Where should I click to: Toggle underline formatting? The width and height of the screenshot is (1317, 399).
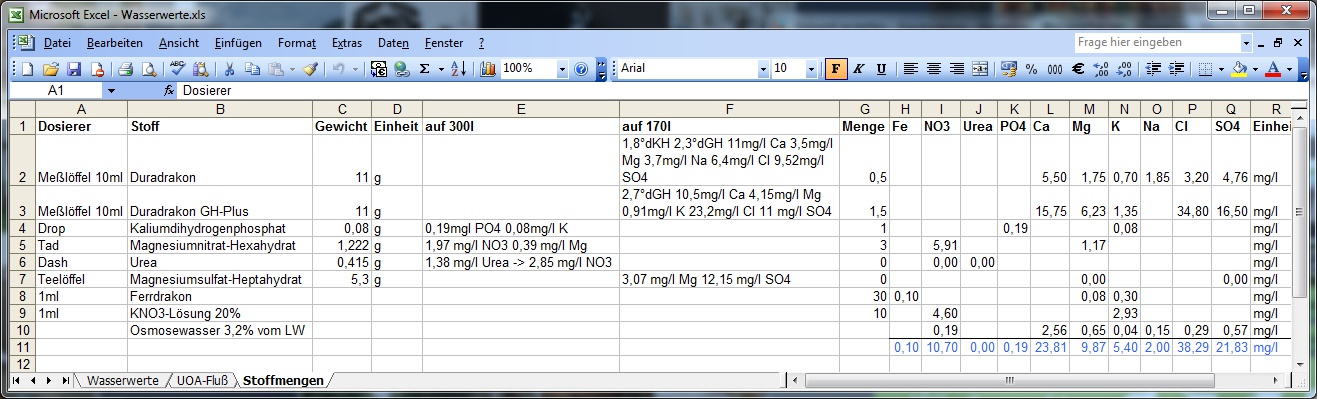coord(881,69)
